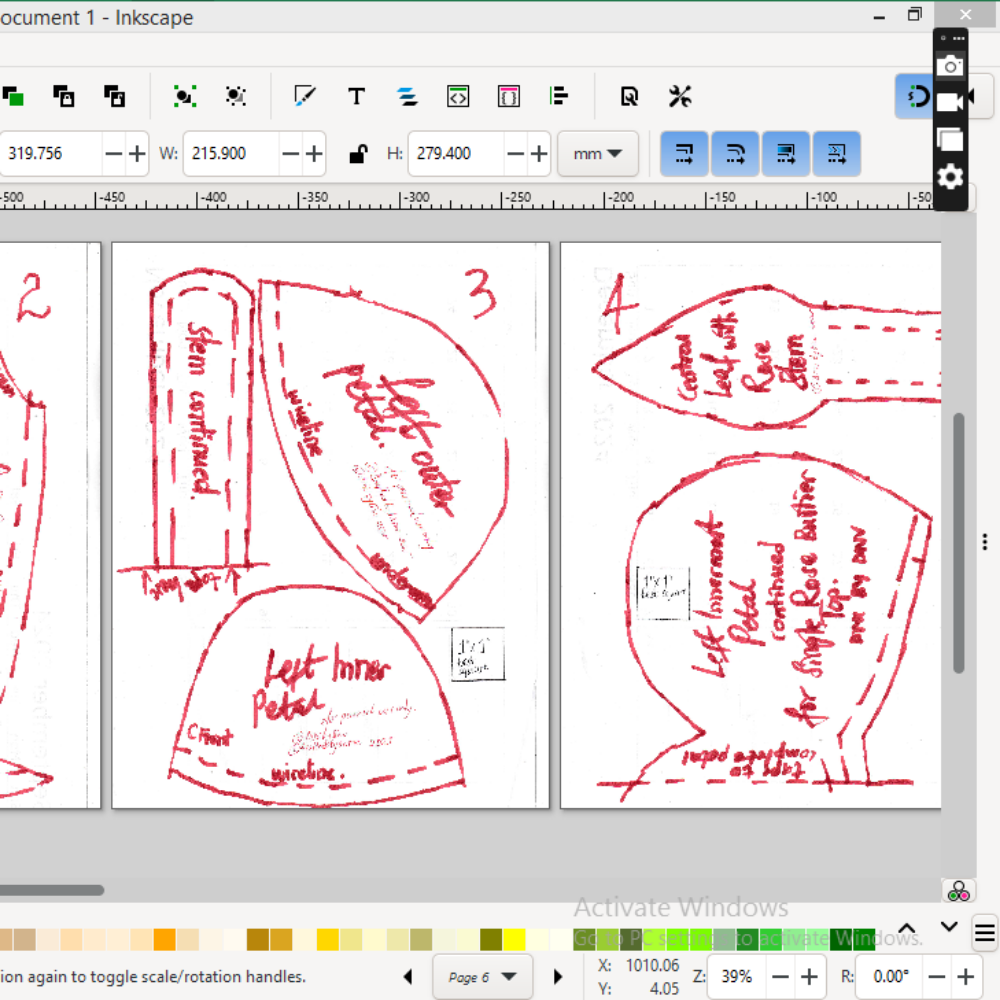This screenshot has height=1000, width=1000.
Task: Pick the tan palette swatch
Action: 24,939
